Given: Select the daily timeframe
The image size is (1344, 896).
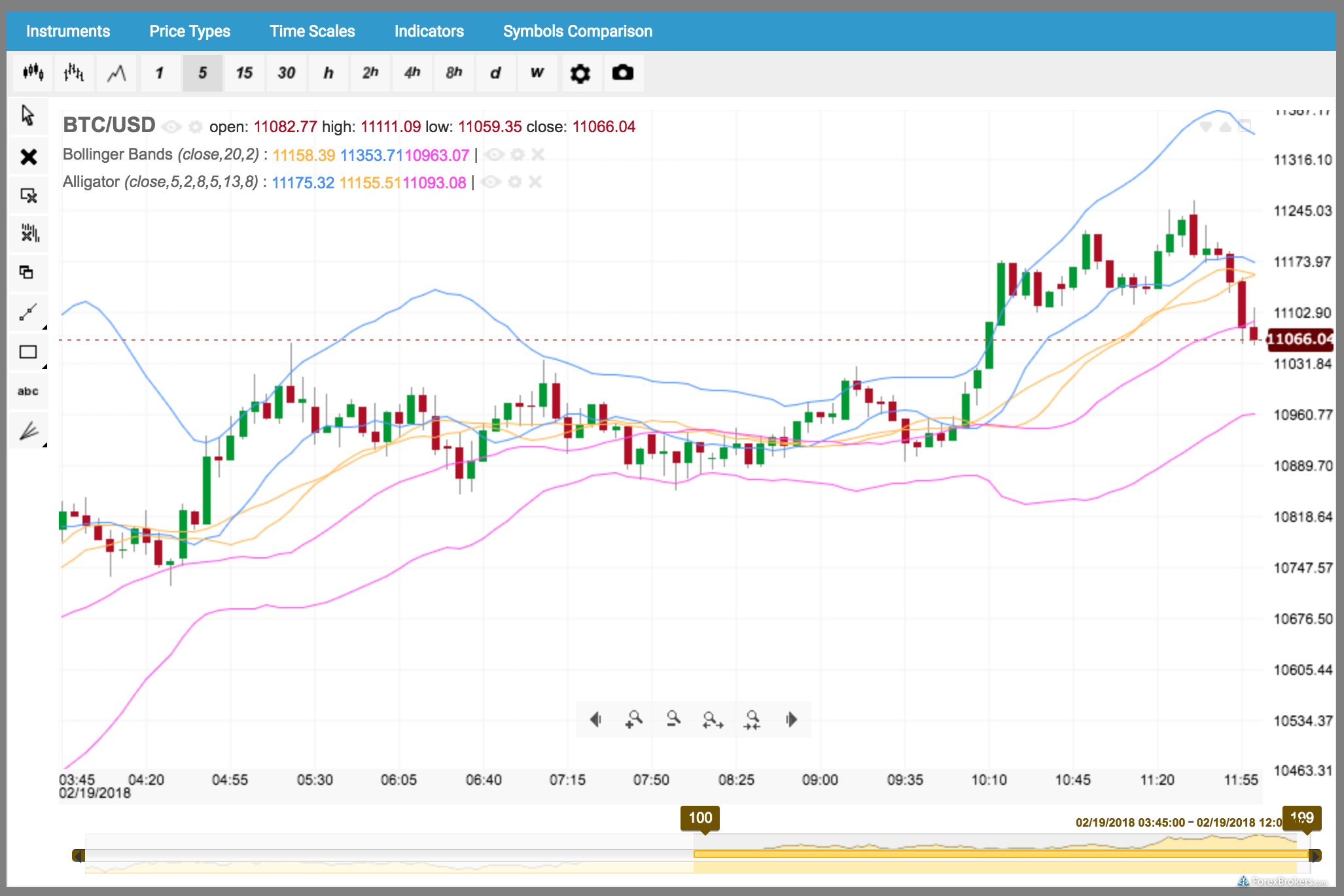Looking at the screenshot, I should coord(495,73).
